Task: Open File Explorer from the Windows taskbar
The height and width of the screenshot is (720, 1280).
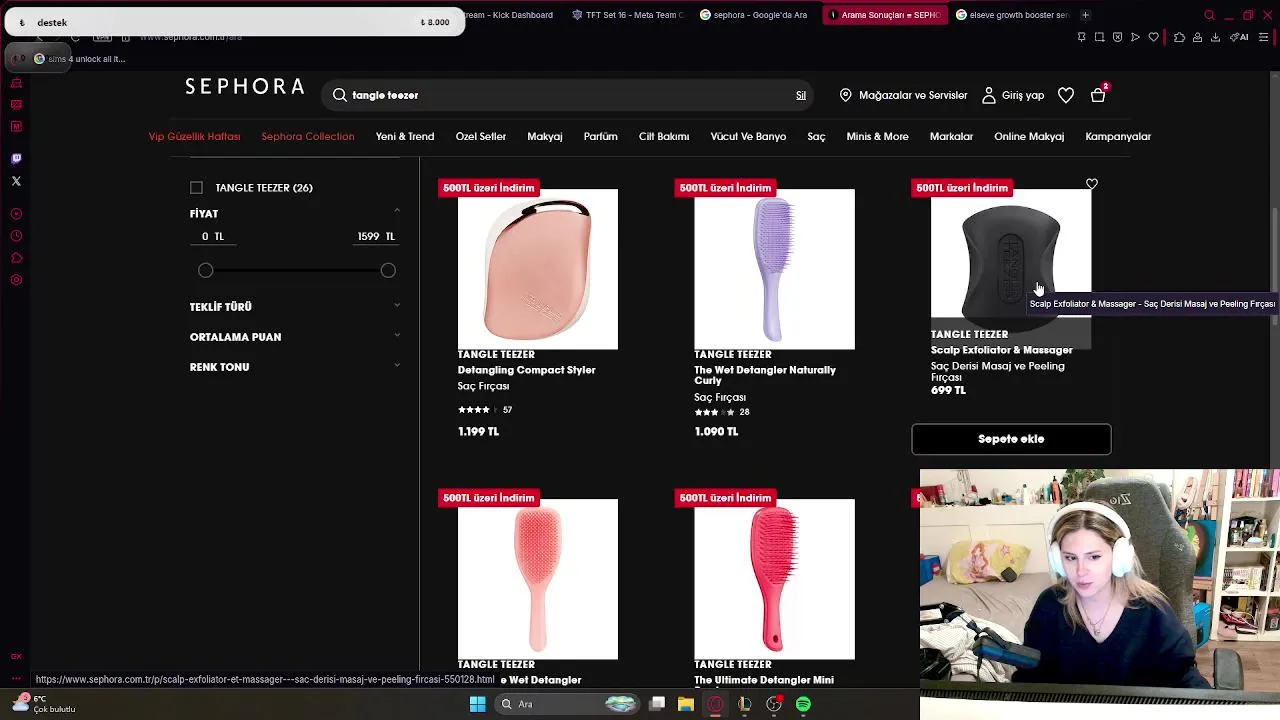Action: click(686, 704)
